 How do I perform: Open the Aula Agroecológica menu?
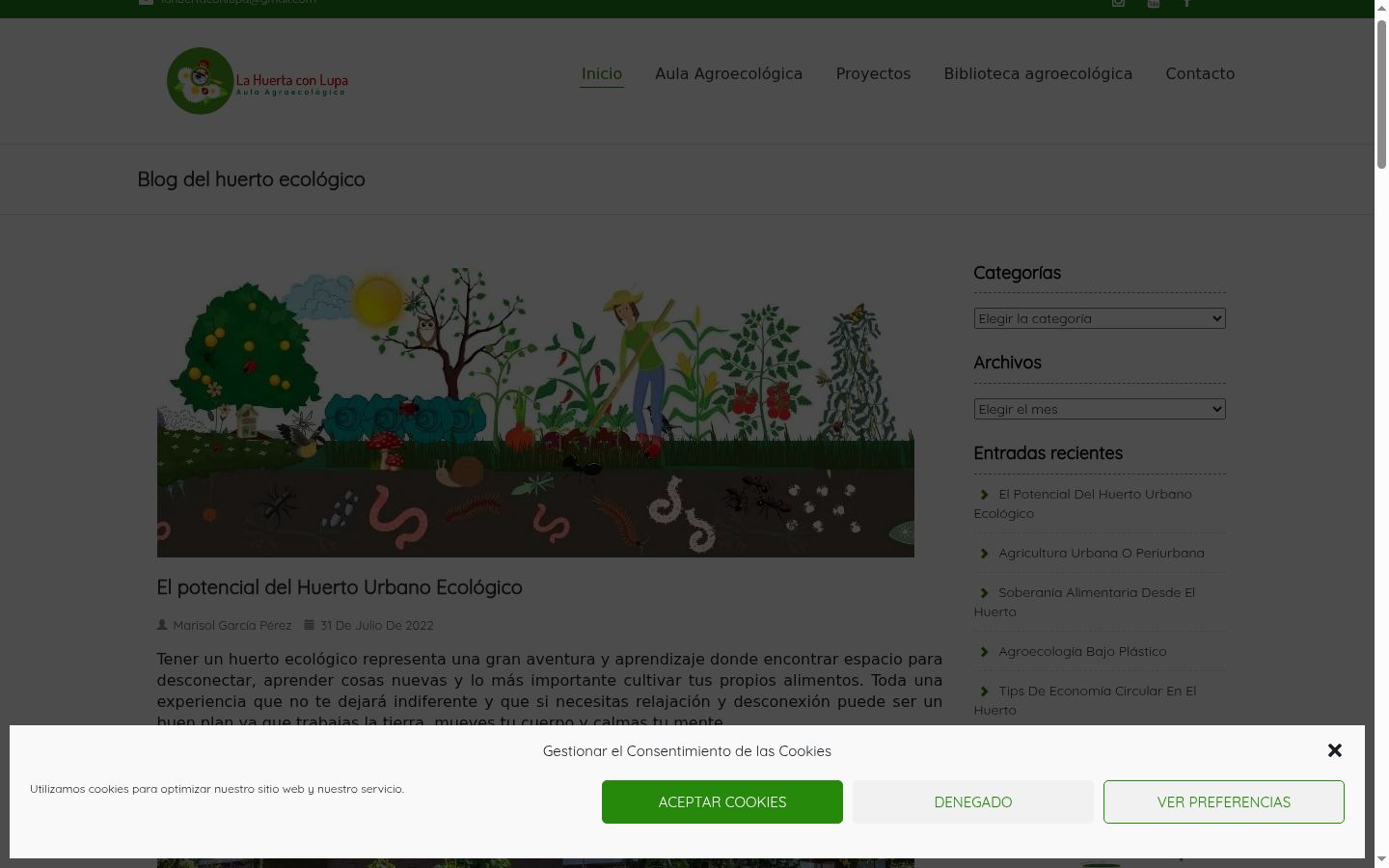click(x=728, y=74)
